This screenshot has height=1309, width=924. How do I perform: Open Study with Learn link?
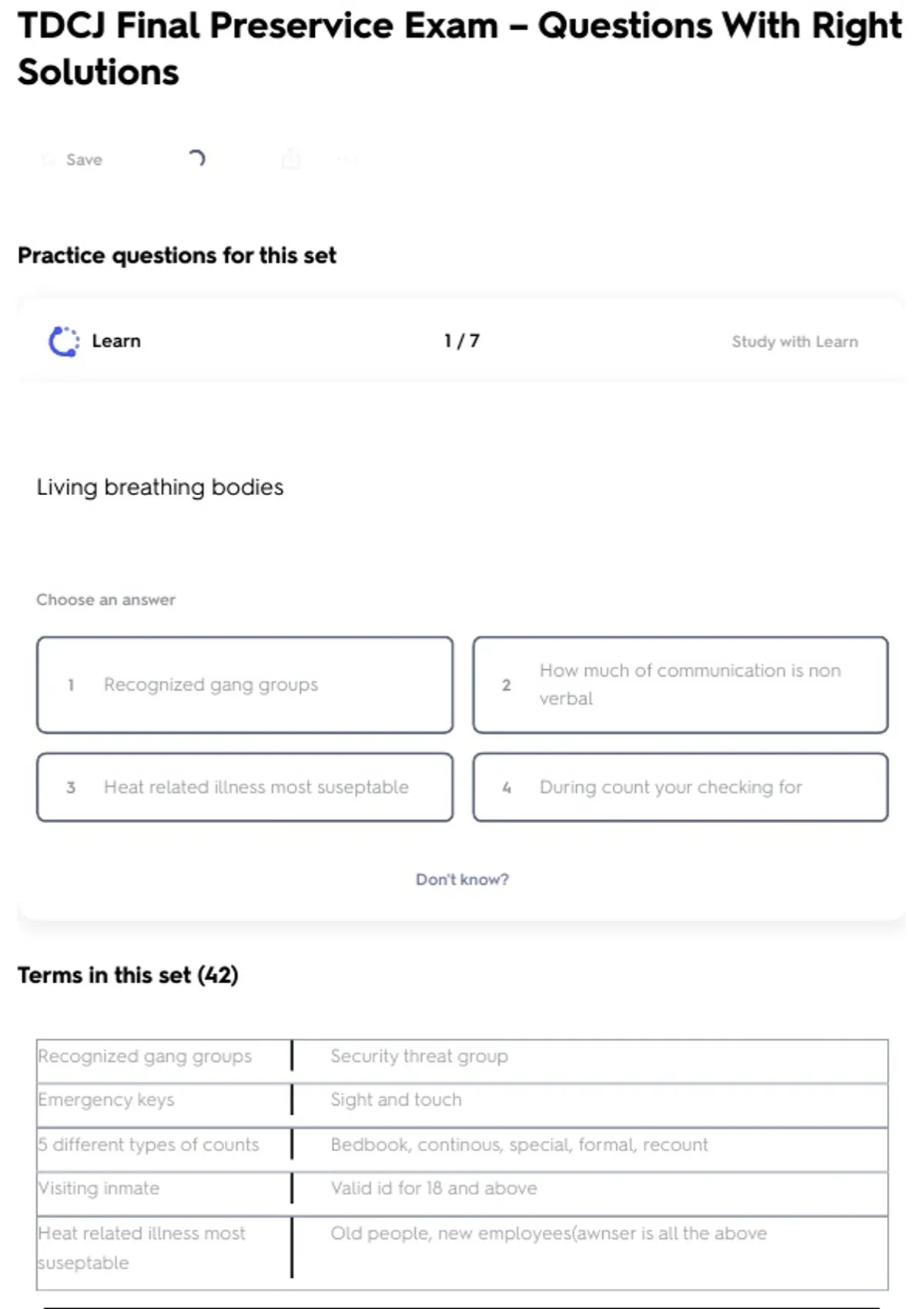794,341
